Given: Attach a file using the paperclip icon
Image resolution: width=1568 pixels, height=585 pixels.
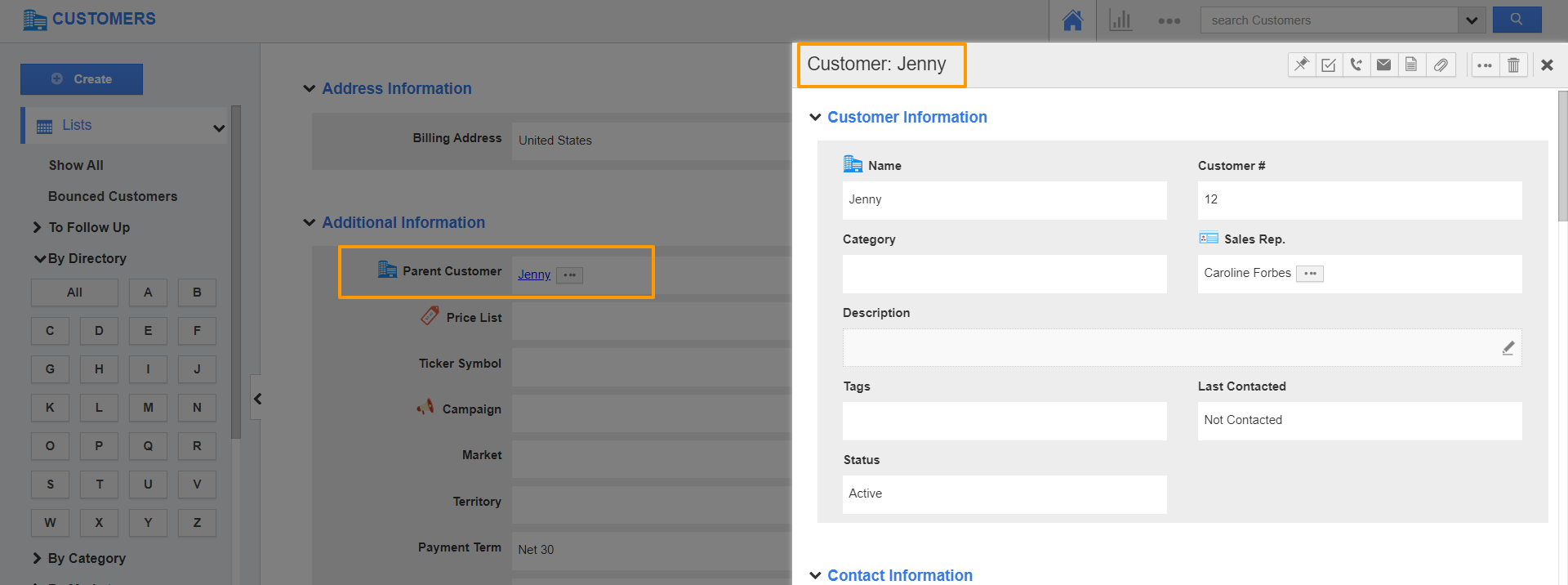Looking at the screenshot, I should [x=1441, y=65].
